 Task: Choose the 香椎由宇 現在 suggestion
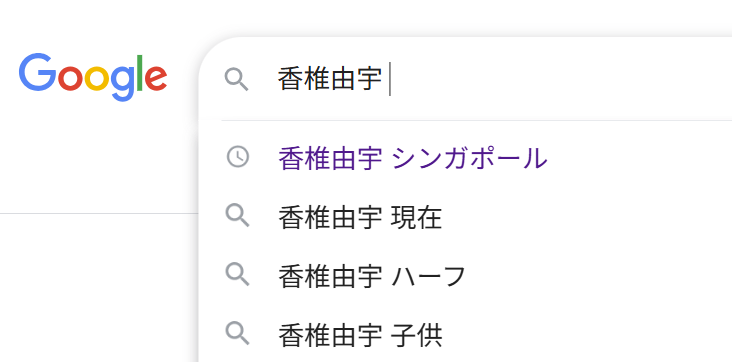tap(467, 217)
